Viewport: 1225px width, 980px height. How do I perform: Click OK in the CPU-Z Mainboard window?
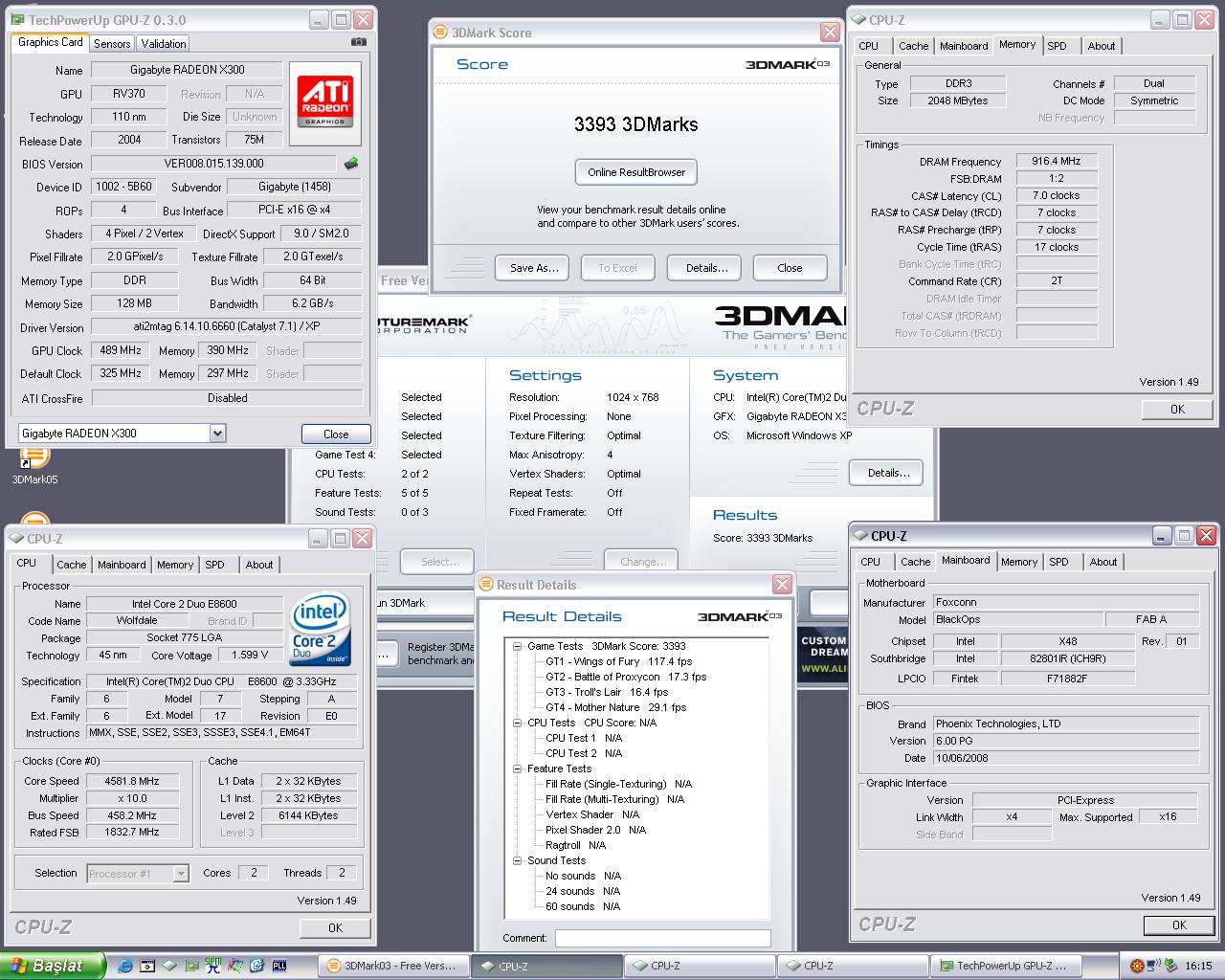pos(1179,924)
